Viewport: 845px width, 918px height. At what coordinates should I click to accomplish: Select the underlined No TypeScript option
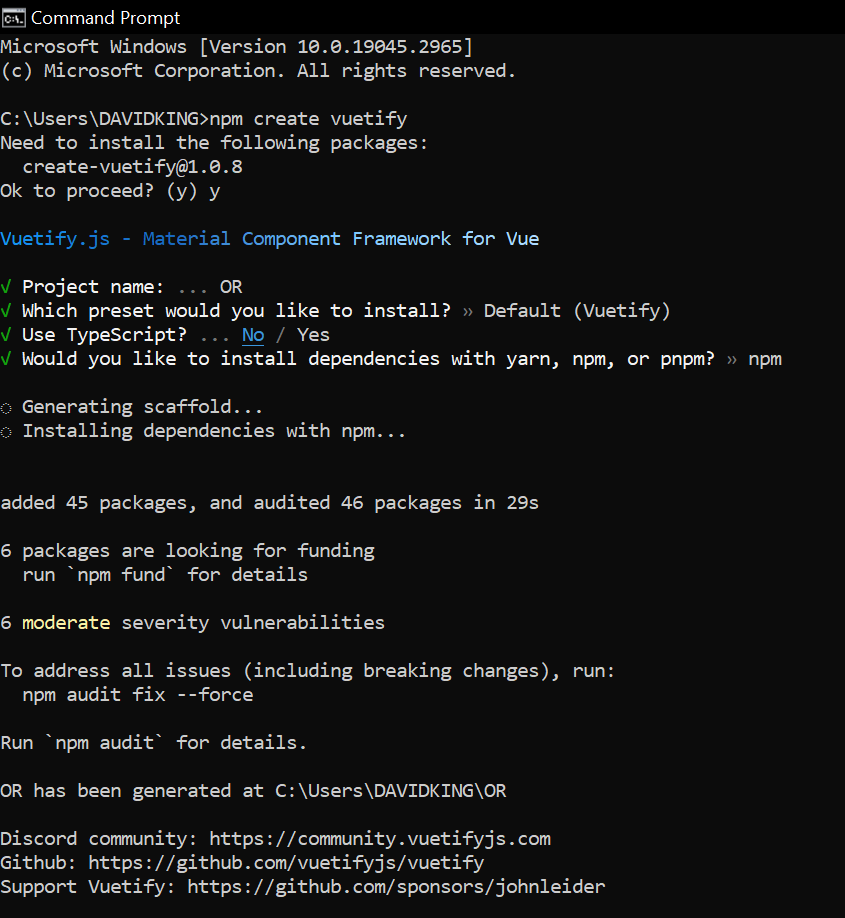(x=253, y=335)
